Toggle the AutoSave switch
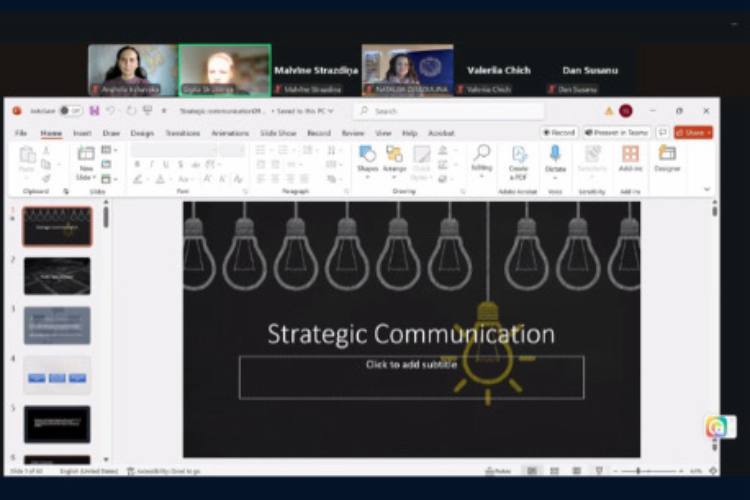The image size is (750, 500). [70, 111]
